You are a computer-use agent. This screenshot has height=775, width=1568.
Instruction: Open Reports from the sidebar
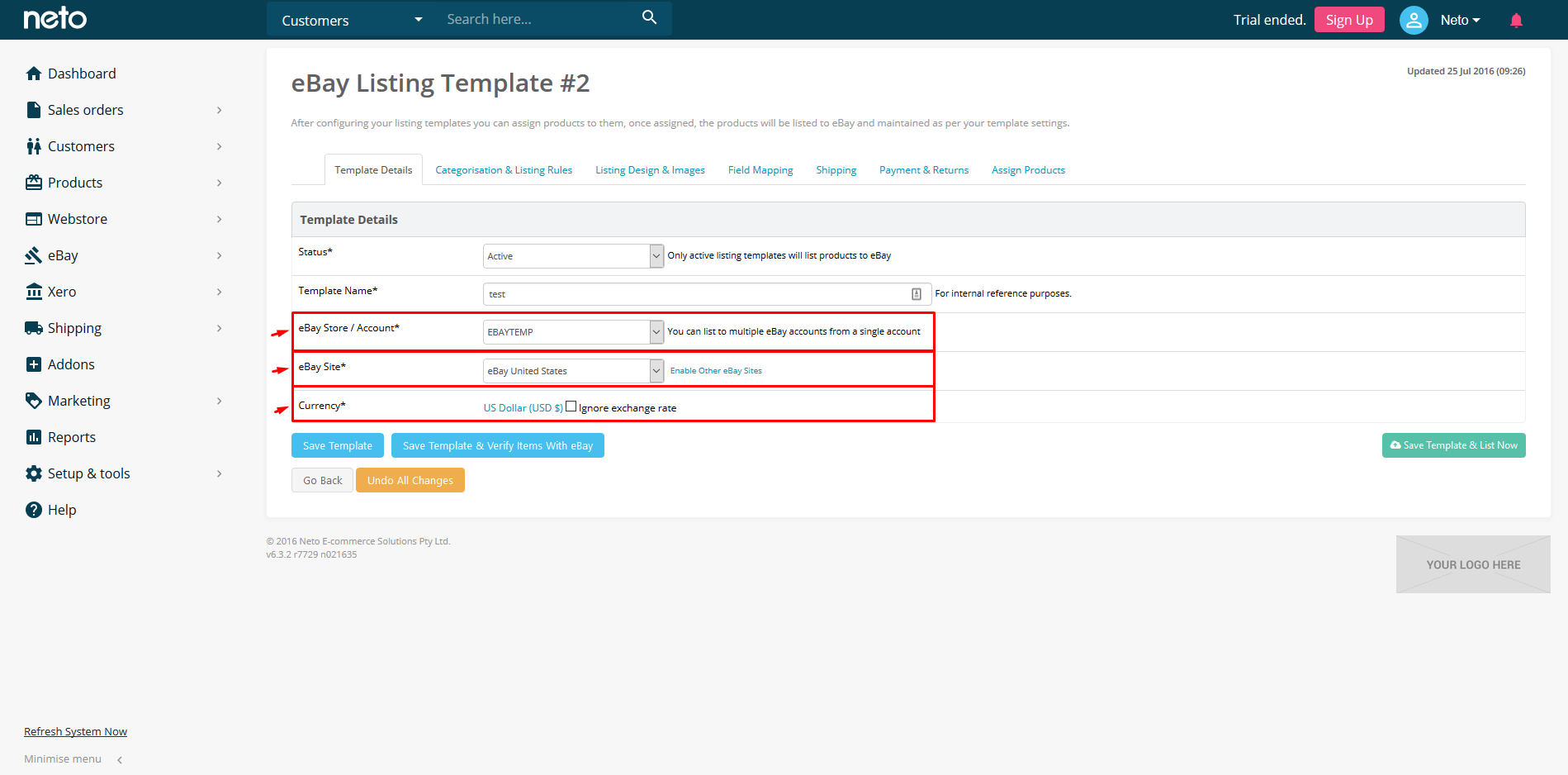click(x=72, y=437)
